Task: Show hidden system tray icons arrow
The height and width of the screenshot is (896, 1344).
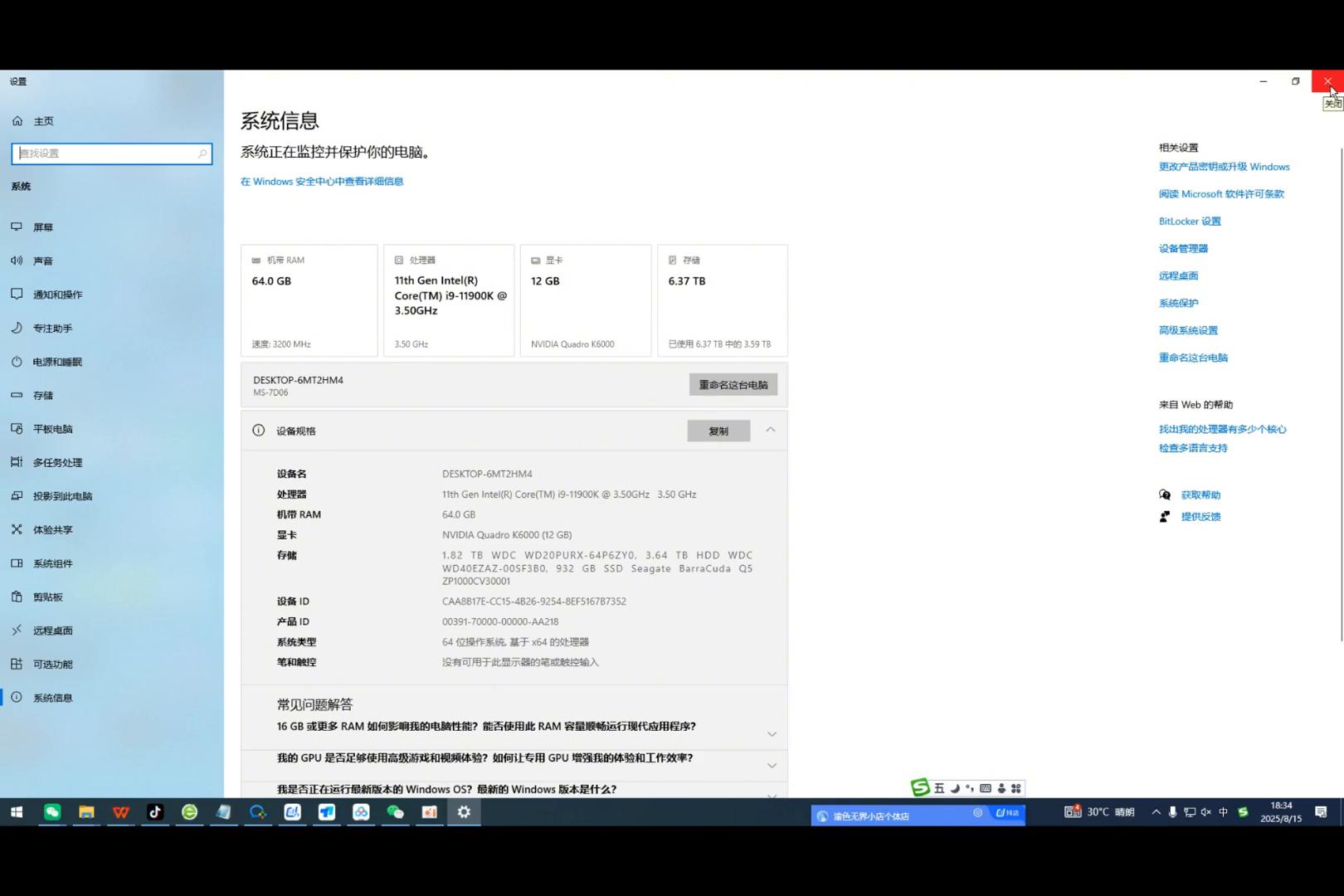Action: pos(1156,812)
